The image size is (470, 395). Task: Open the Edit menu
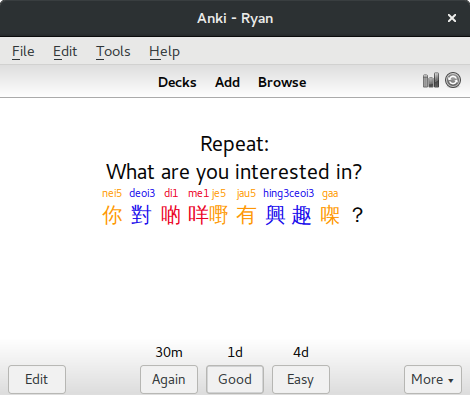point(65,52)
